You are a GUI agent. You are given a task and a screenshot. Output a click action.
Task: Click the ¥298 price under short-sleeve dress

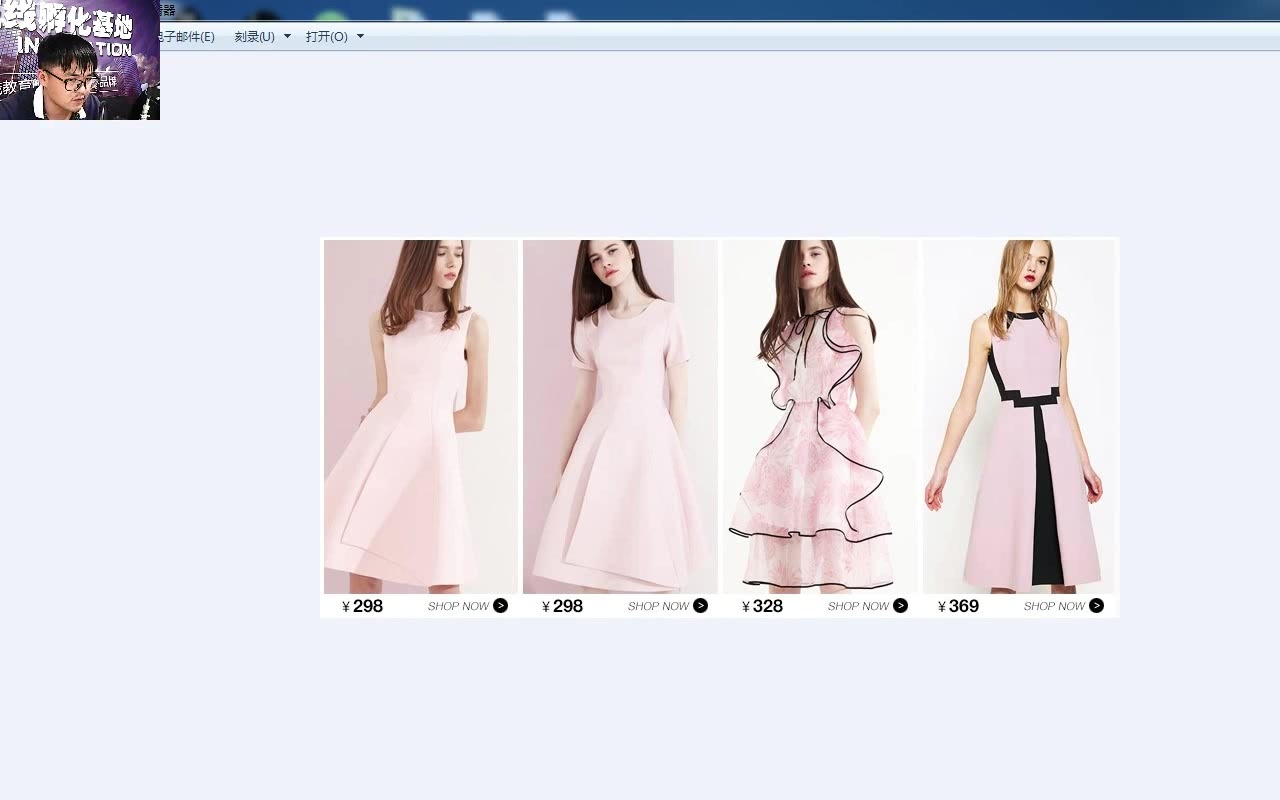pyautogui.click(x=562, y=606)
